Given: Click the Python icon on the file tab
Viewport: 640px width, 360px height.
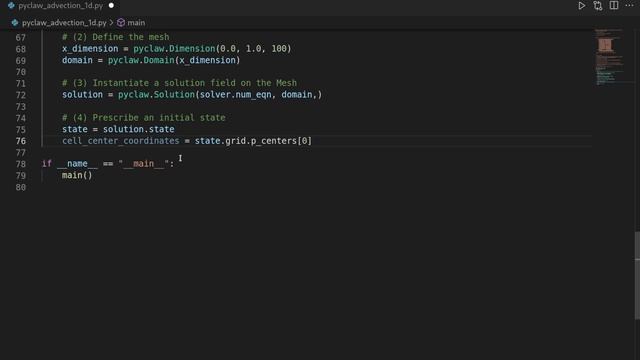Looking at the screenshot, I should (11, 6).
